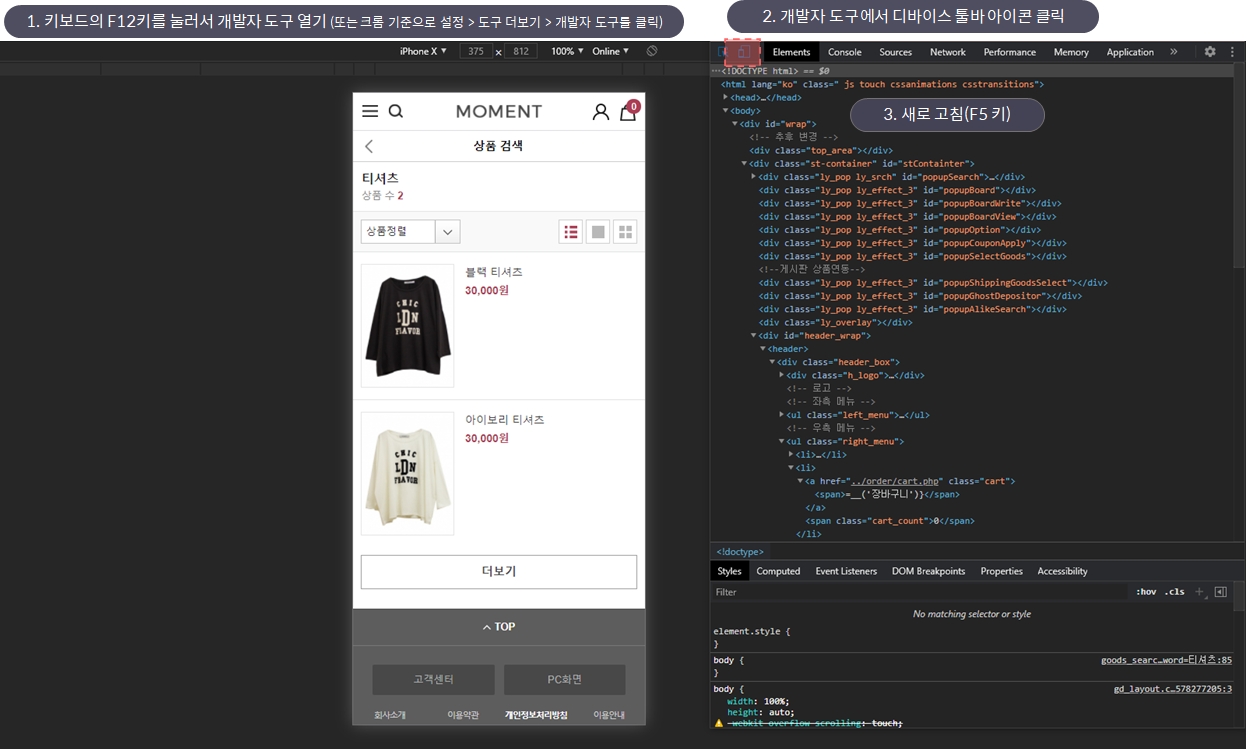
Task: Toggle the .cls class editor button
Action: (1174, 592)
